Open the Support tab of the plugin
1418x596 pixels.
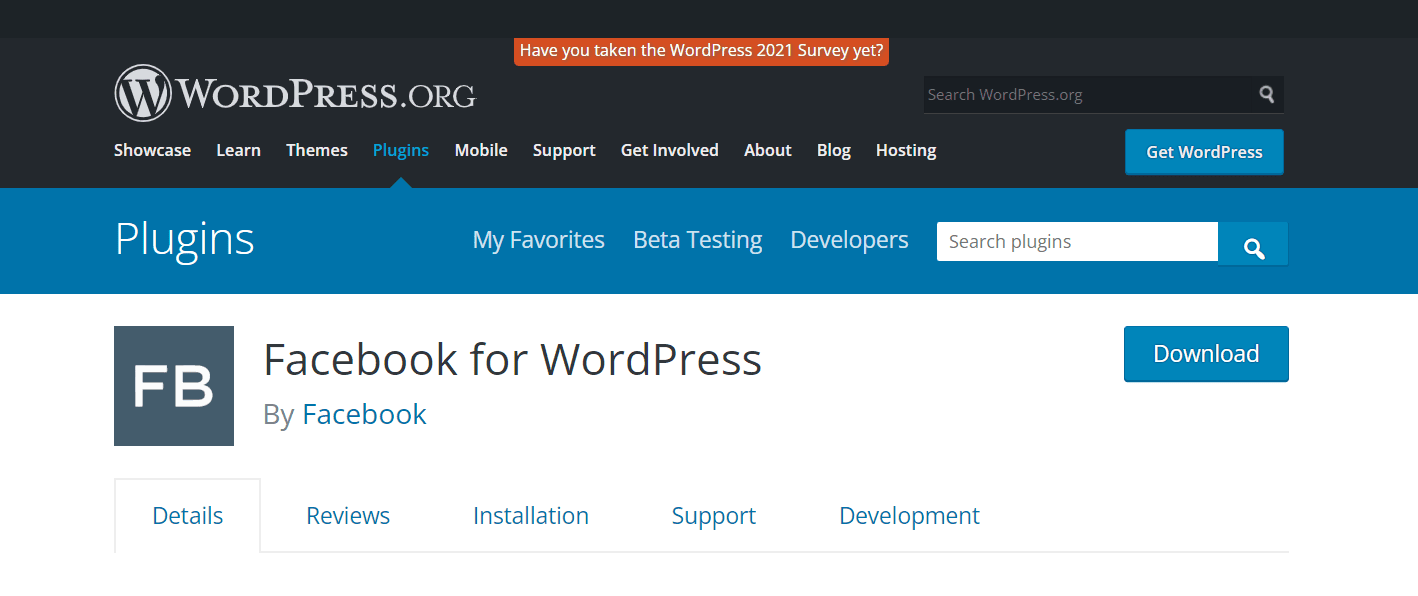714,516
